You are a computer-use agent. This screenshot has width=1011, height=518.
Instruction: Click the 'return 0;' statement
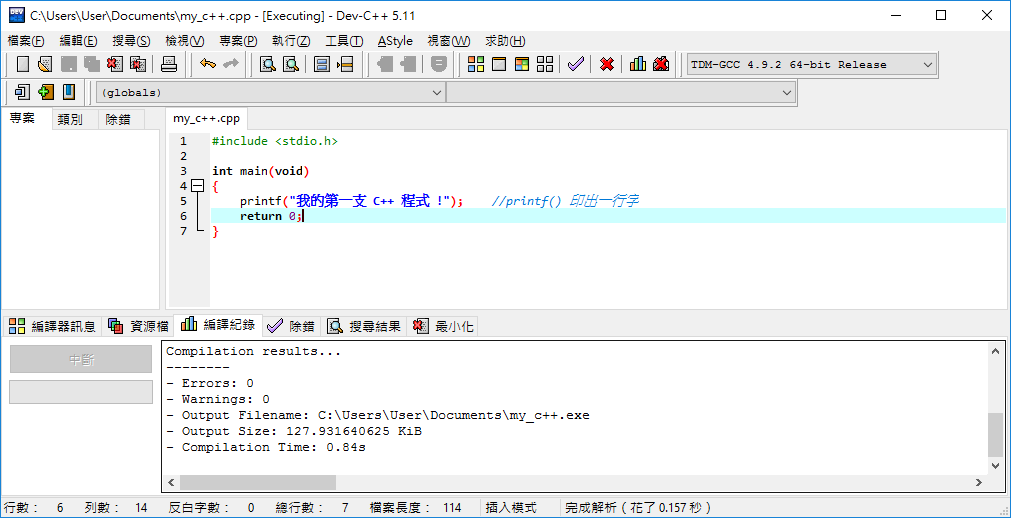pos(271,216)
